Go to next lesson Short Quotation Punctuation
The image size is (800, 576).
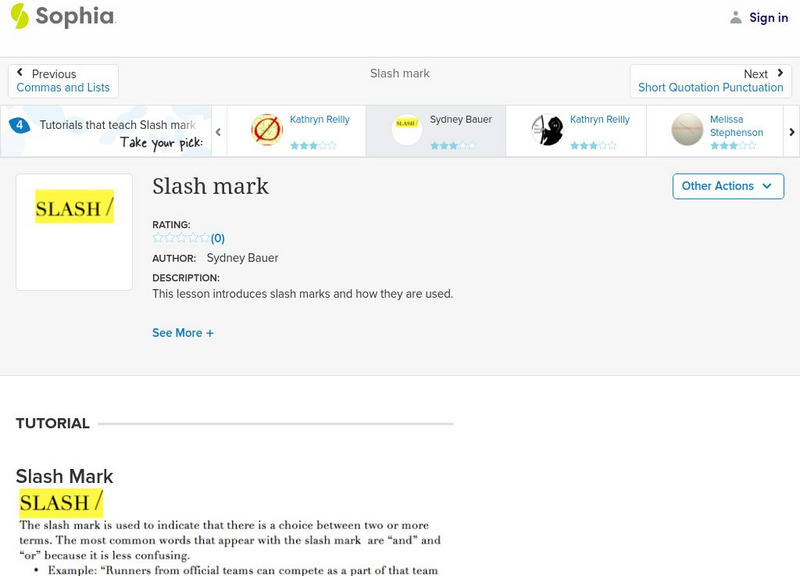[x=710, y=81]
